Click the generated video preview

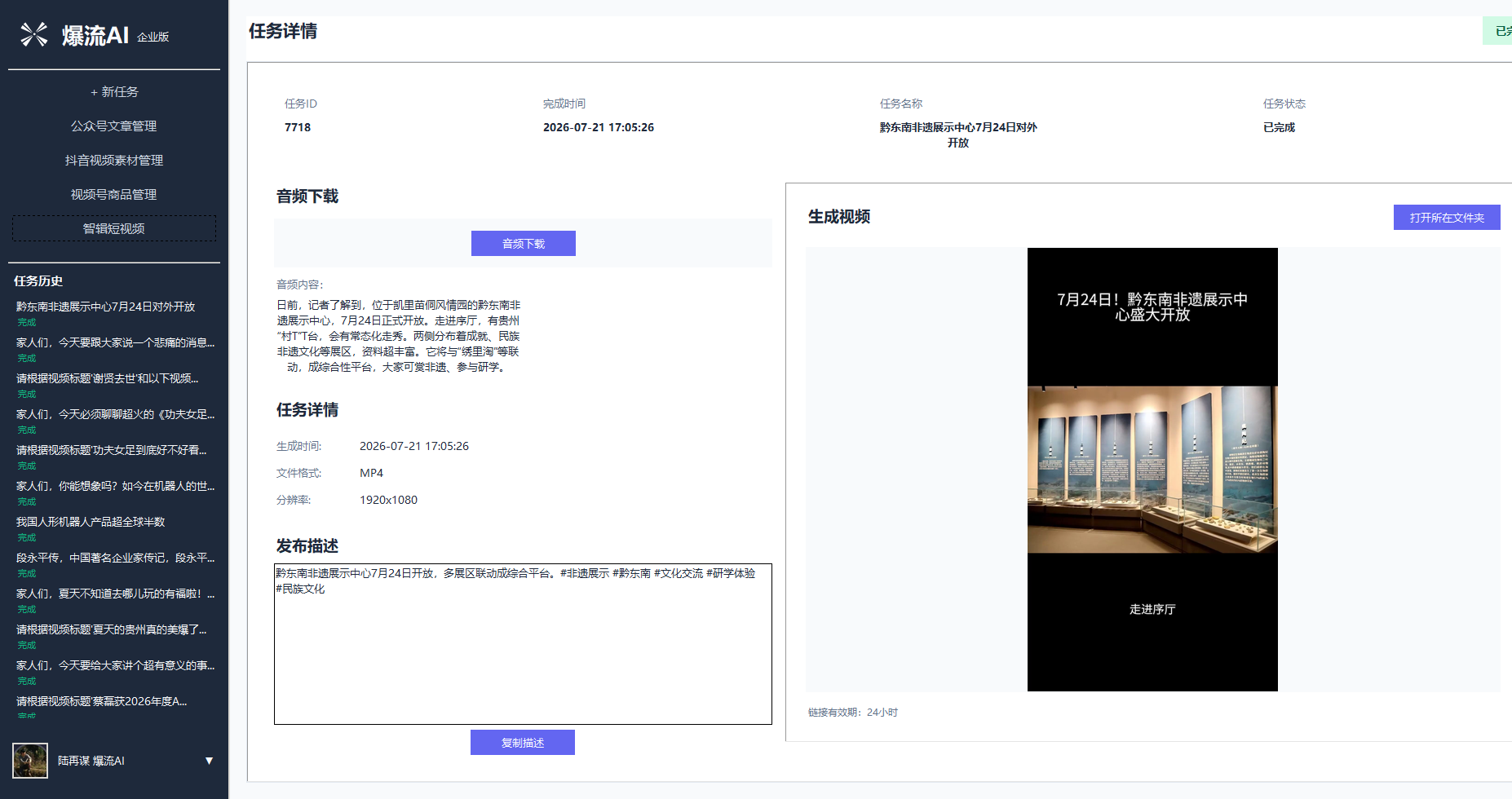tap(1152, 470)
